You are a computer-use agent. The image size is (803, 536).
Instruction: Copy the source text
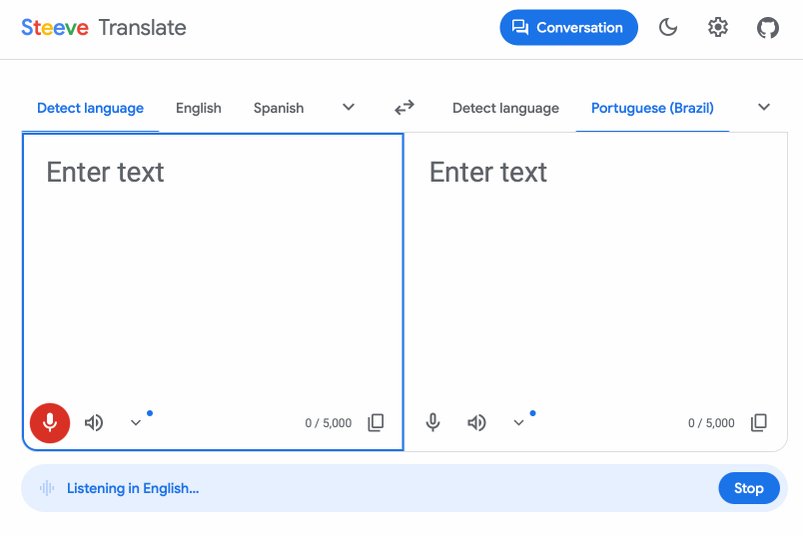(376, 422)
